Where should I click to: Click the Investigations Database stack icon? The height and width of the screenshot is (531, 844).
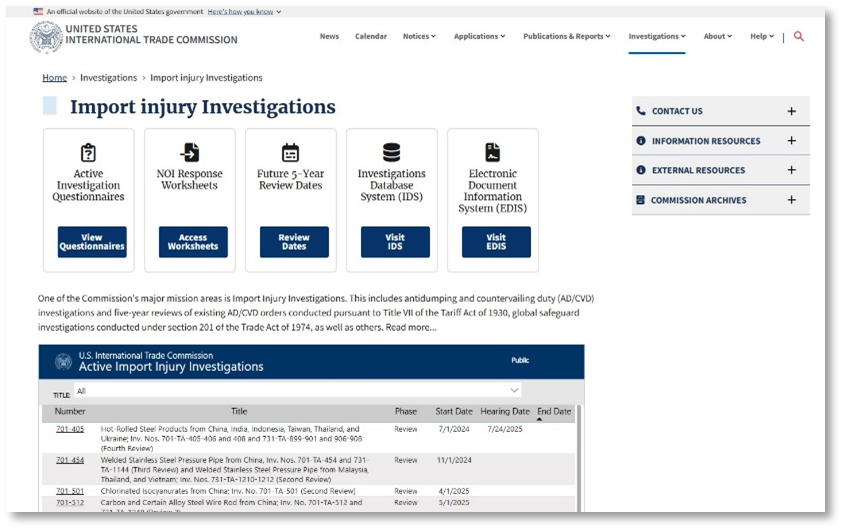(391, 153)
